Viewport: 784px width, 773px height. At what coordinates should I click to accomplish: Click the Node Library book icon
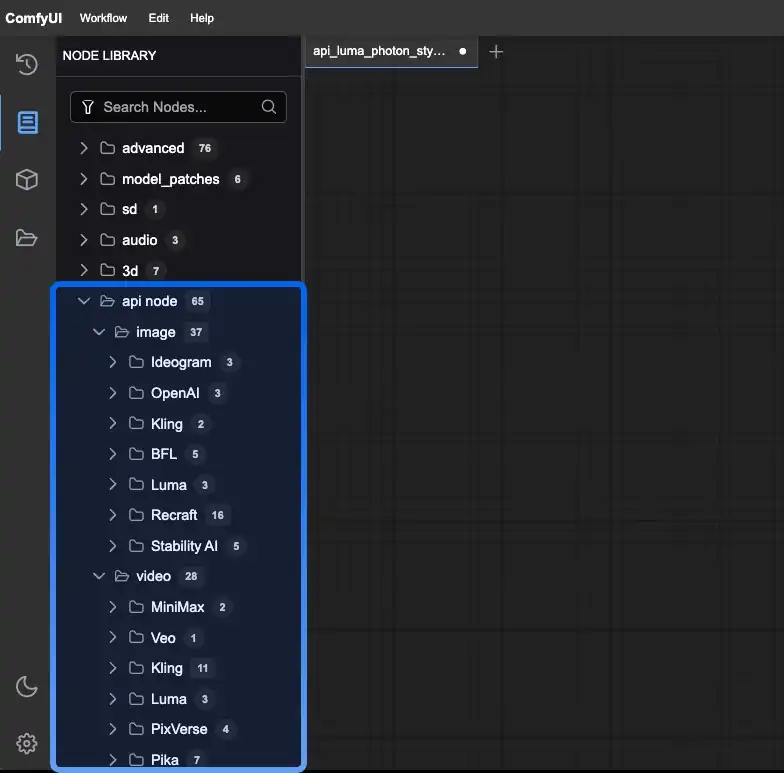27,123
